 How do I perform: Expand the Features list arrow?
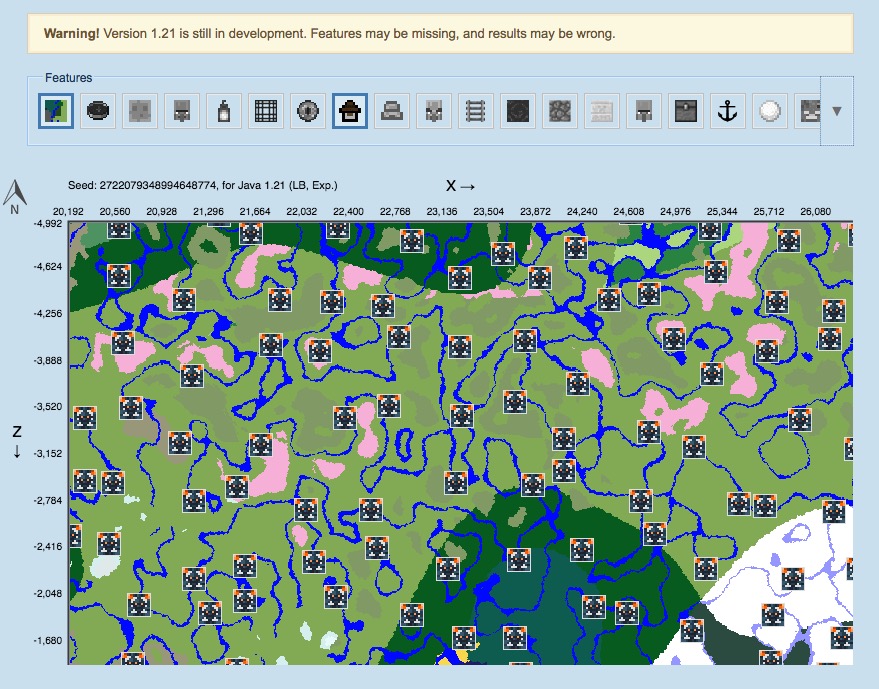tap(837, 111)
